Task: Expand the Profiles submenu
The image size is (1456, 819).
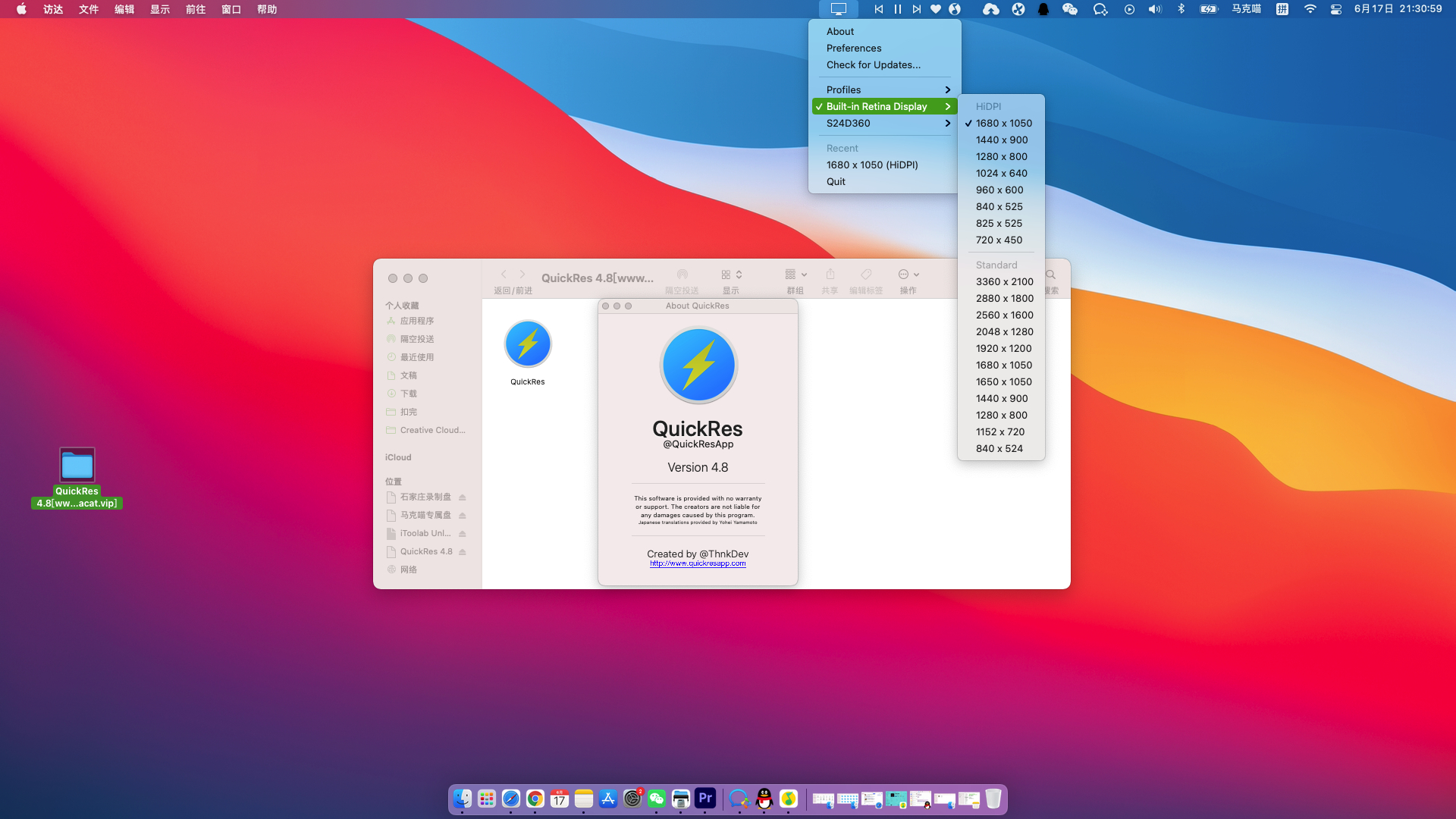Action: (x=885, y=89)
